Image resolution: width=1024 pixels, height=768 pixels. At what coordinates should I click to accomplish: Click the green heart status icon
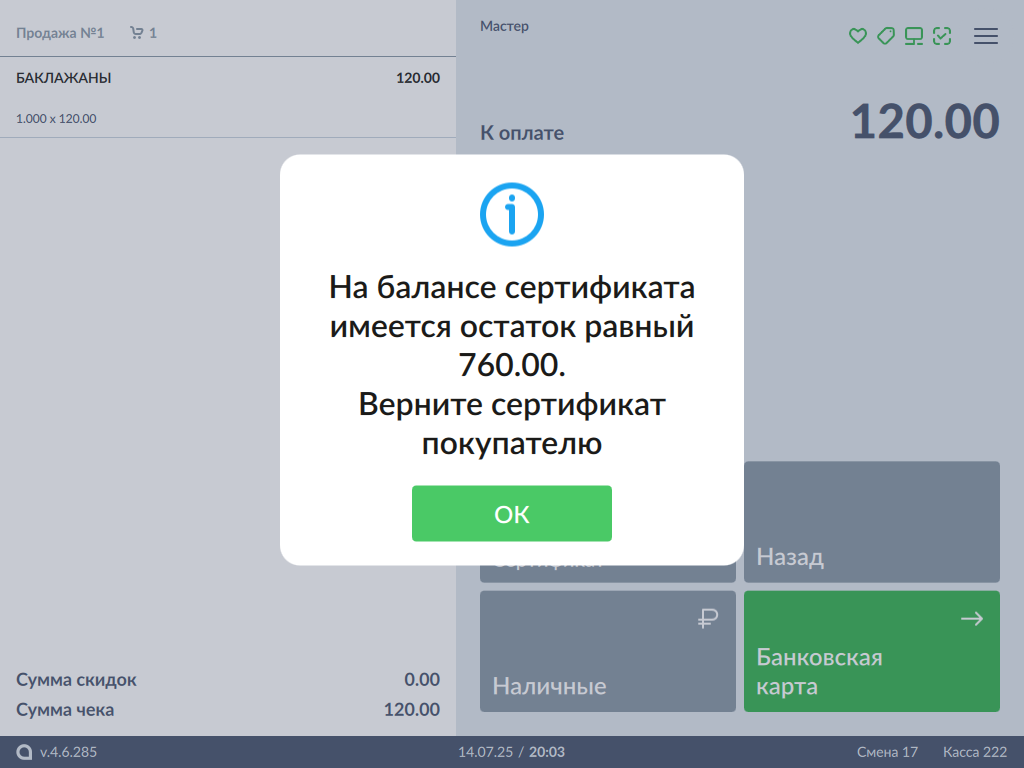(857, 36)
